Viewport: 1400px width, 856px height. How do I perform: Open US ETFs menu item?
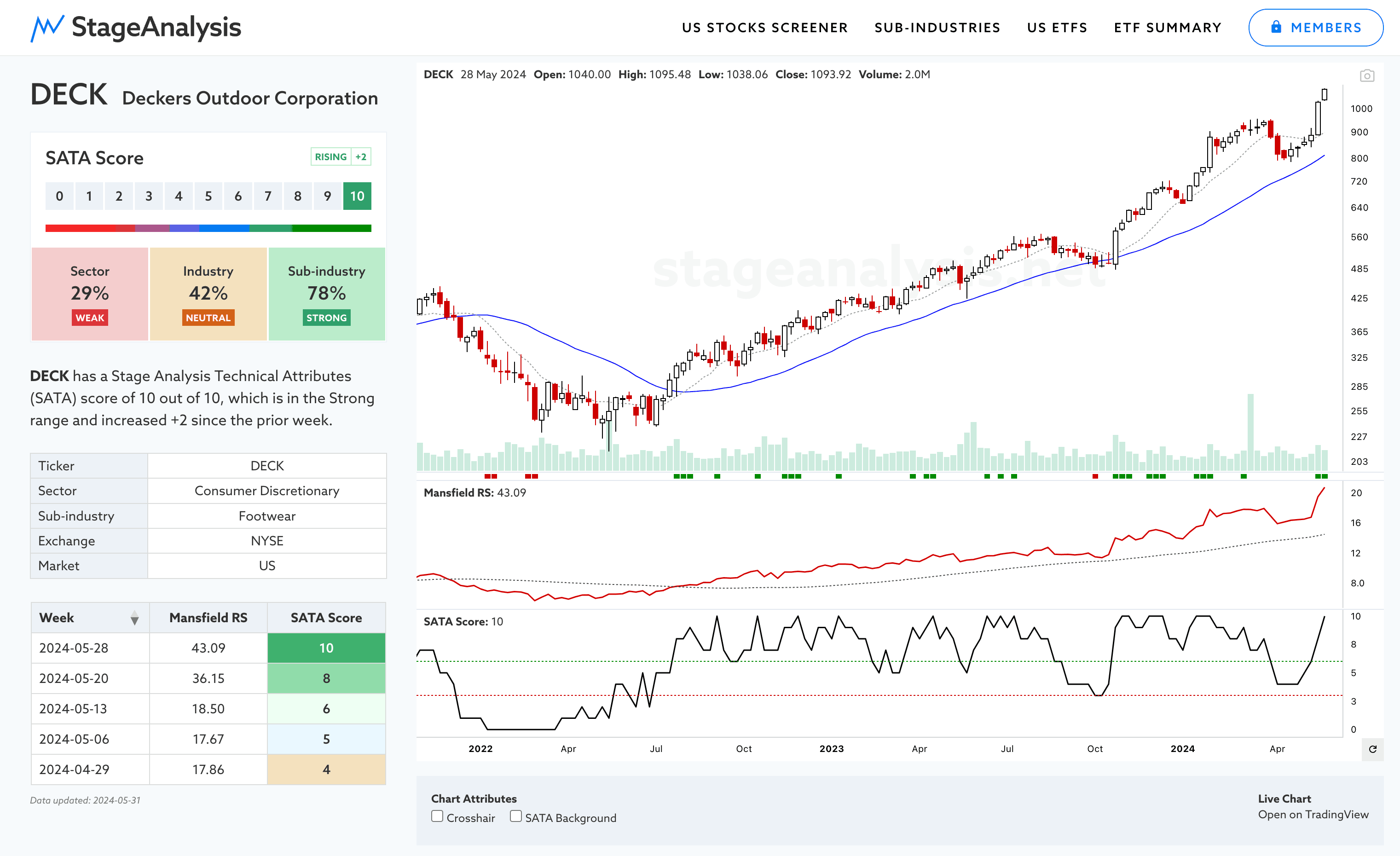(1058, 27)
